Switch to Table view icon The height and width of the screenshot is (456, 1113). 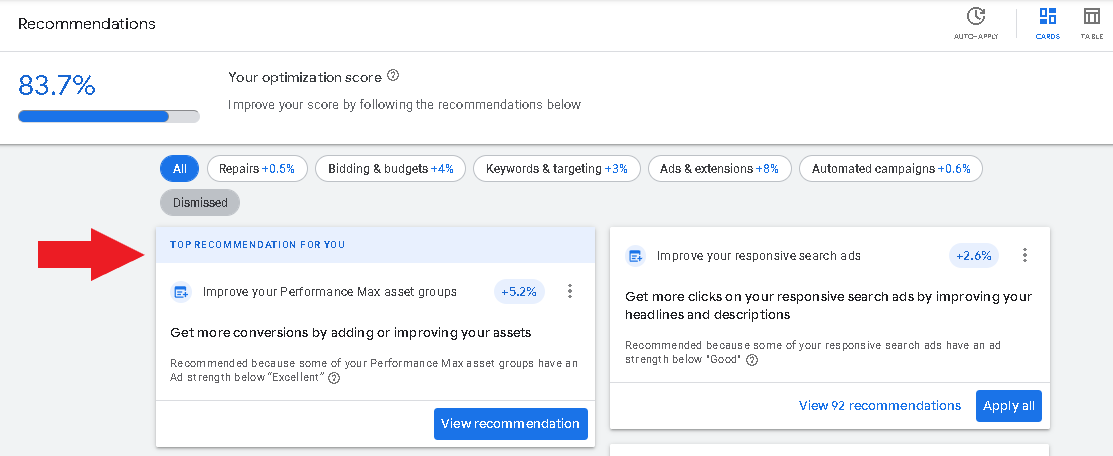1092,16
